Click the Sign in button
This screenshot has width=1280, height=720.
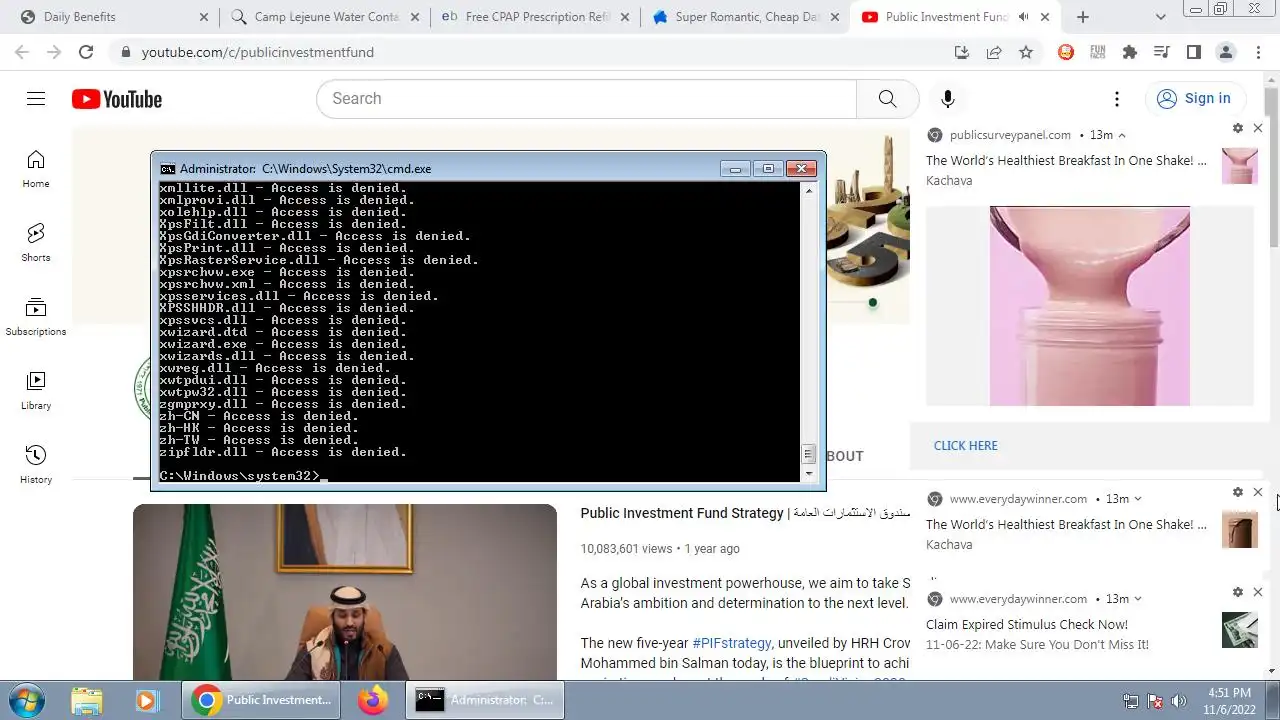pyautogui.click(x=1194, y=98)
